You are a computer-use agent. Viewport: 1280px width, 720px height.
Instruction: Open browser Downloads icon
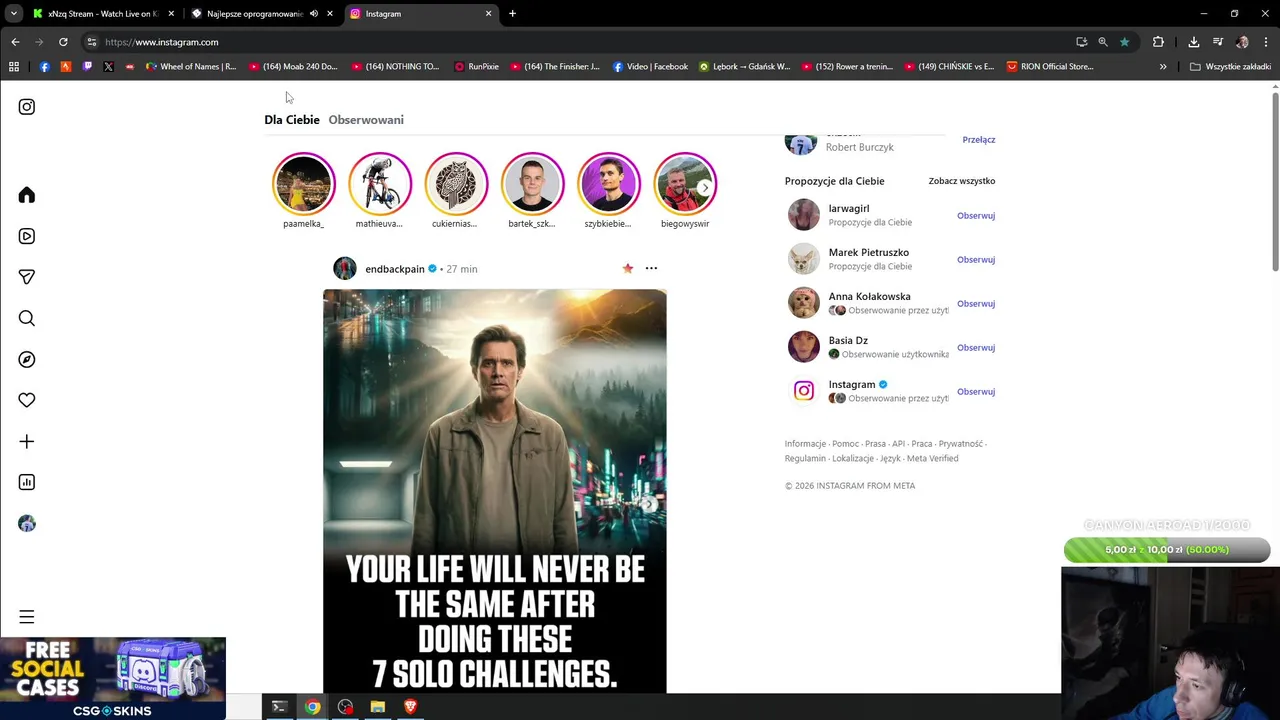tap(1193, 42)
